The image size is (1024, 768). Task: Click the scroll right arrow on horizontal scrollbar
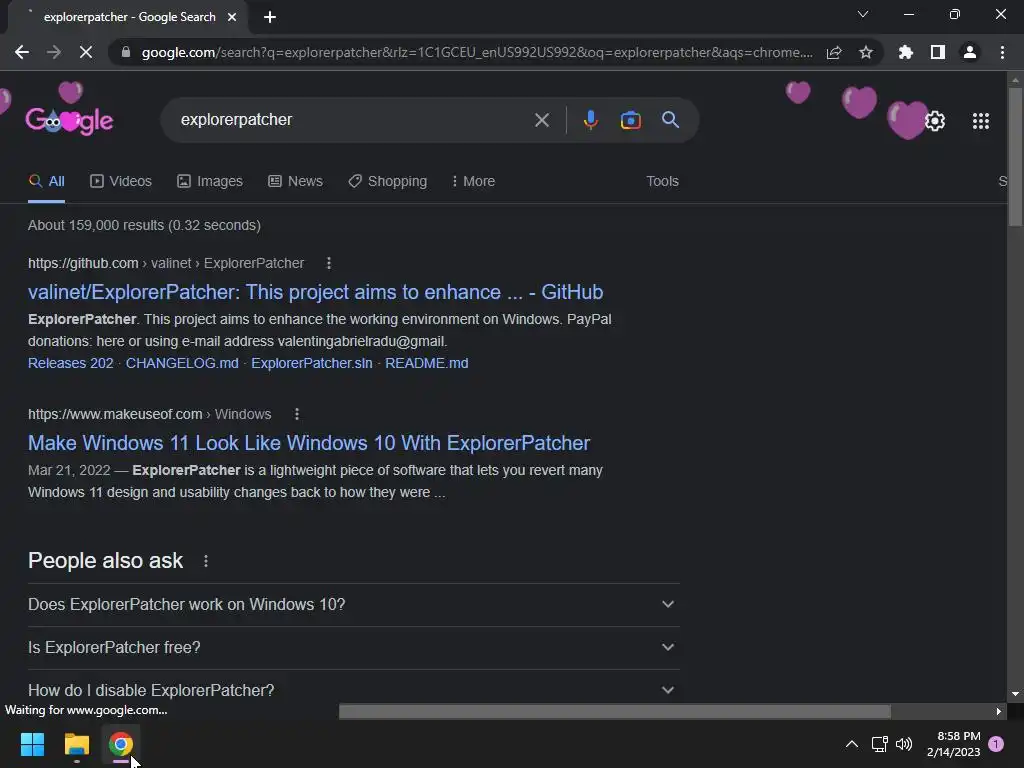click(999, 711)
